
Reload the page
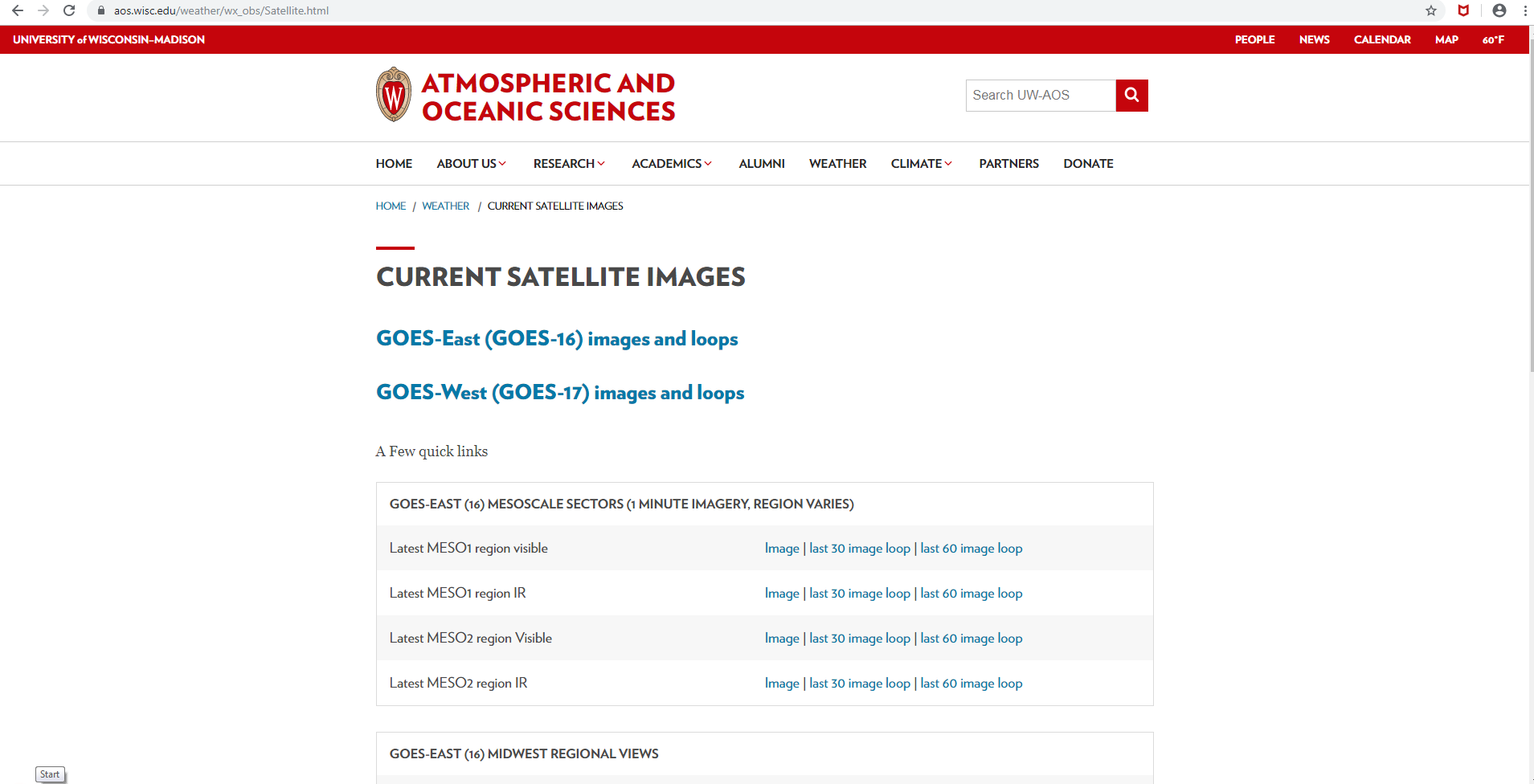coord(68,10)
